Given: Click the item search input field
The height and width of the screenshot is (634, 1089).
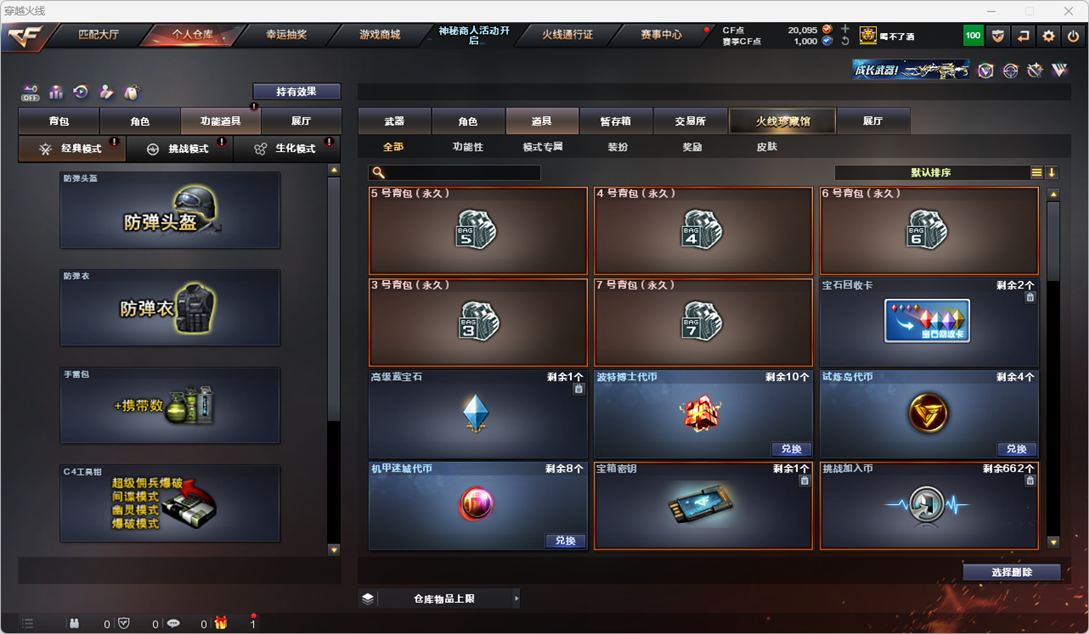Looking at the screenshot, I should (455, 172).
